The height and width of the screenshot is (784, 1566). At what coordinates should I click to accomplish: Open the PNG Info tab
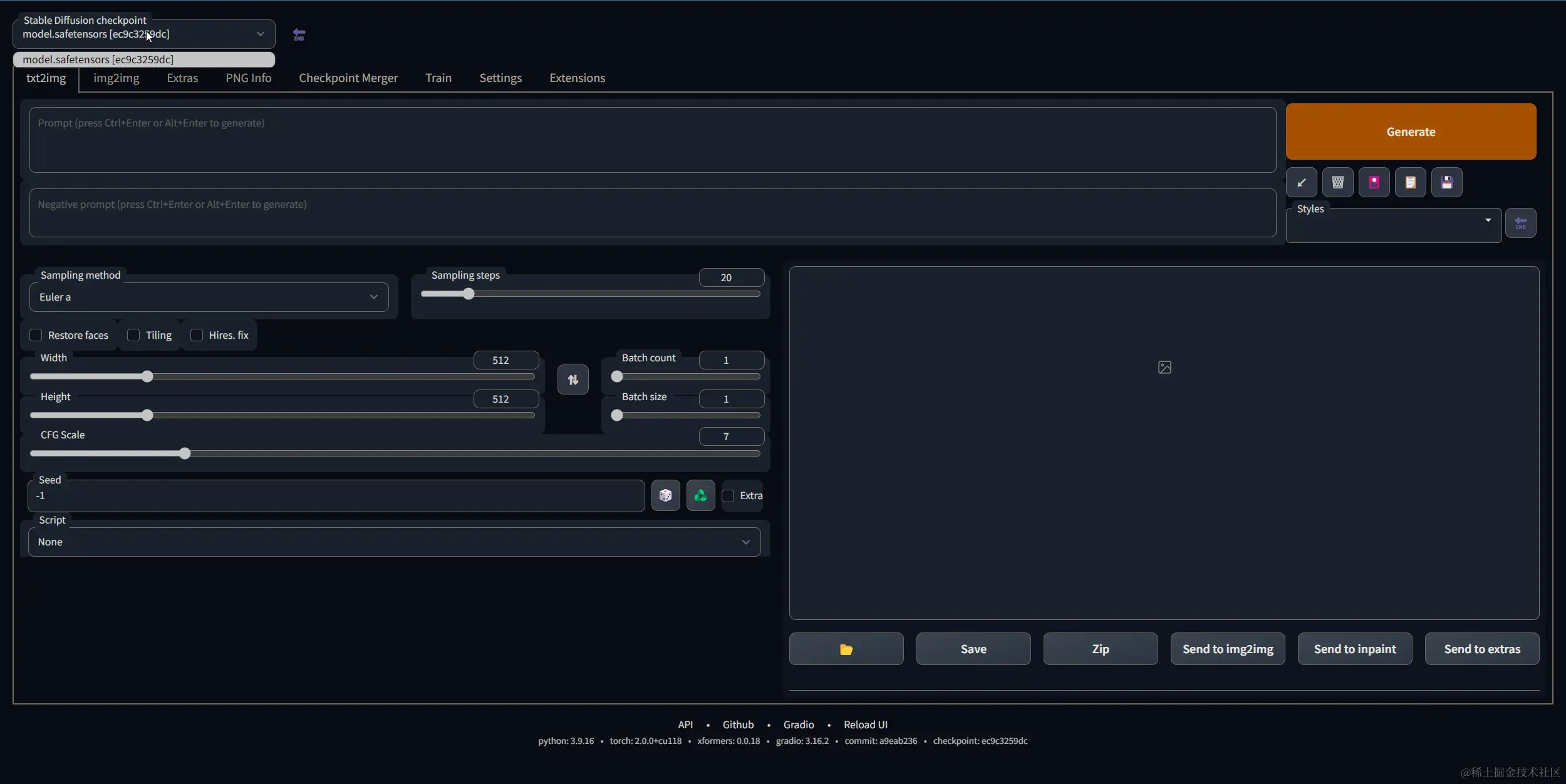tap(249, 78)
